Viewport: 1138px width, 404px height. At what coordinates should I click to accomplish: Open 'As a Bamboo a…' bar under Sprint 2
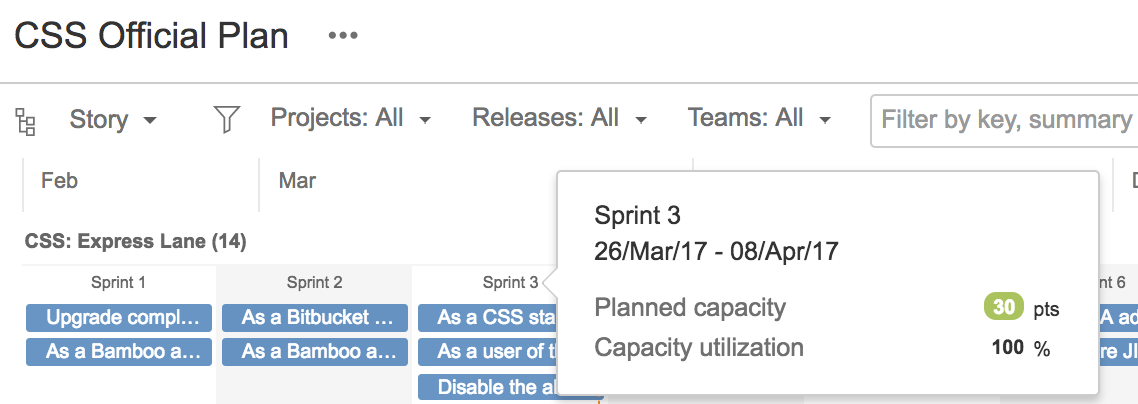point(315,352)
